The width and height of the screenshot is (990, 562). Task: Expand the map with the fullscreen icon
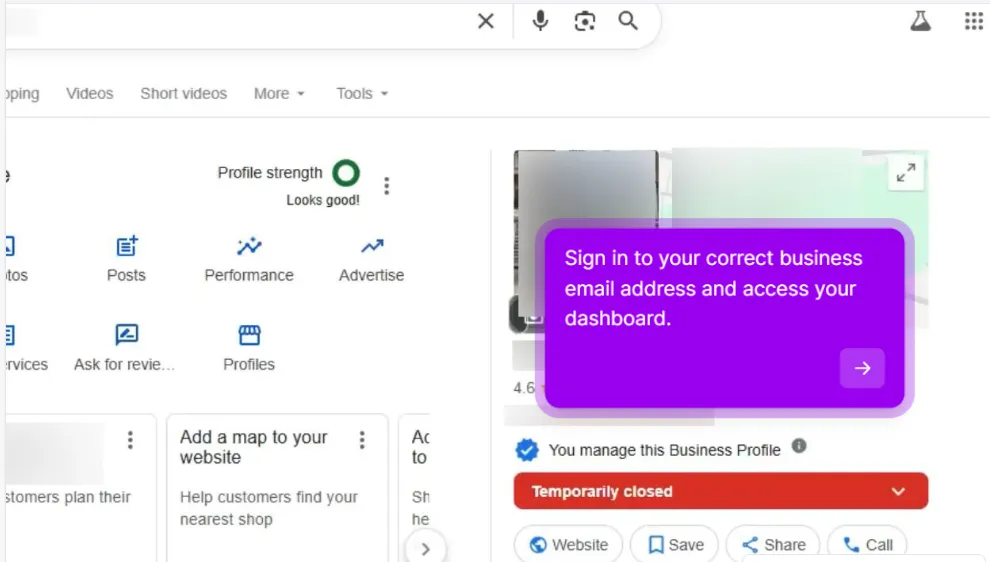905,172
